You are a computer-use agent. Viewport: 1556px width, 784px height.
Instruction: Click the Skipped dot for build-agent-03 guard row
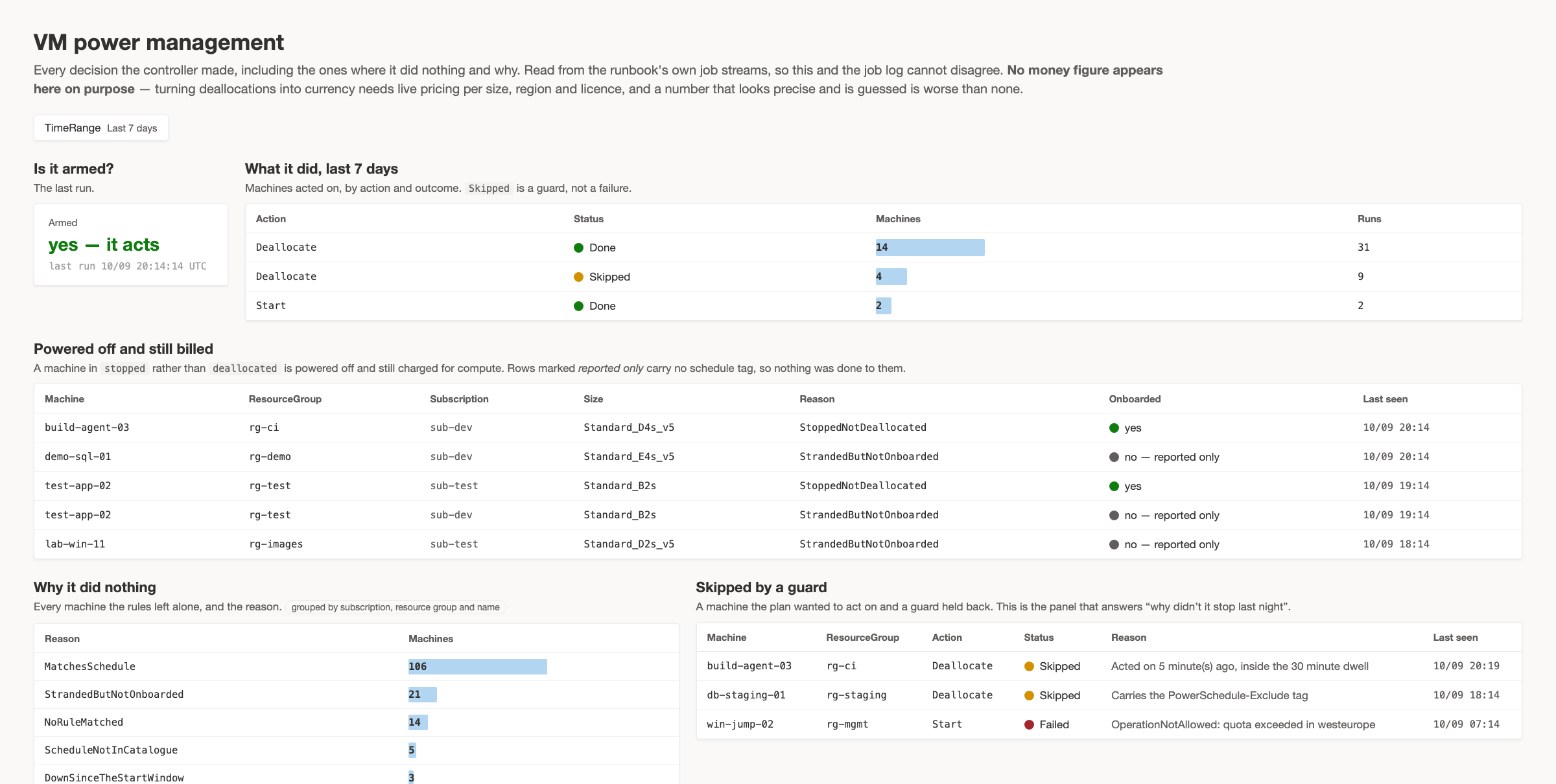point(1029,666)
